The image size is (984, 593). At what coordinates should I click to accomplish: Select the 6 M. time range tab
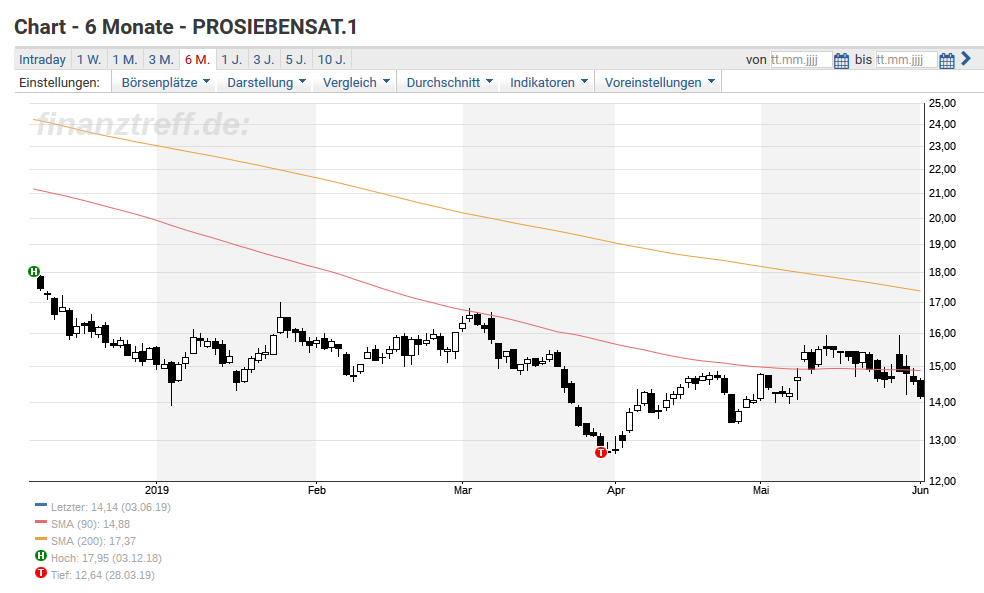pos(198,60)
